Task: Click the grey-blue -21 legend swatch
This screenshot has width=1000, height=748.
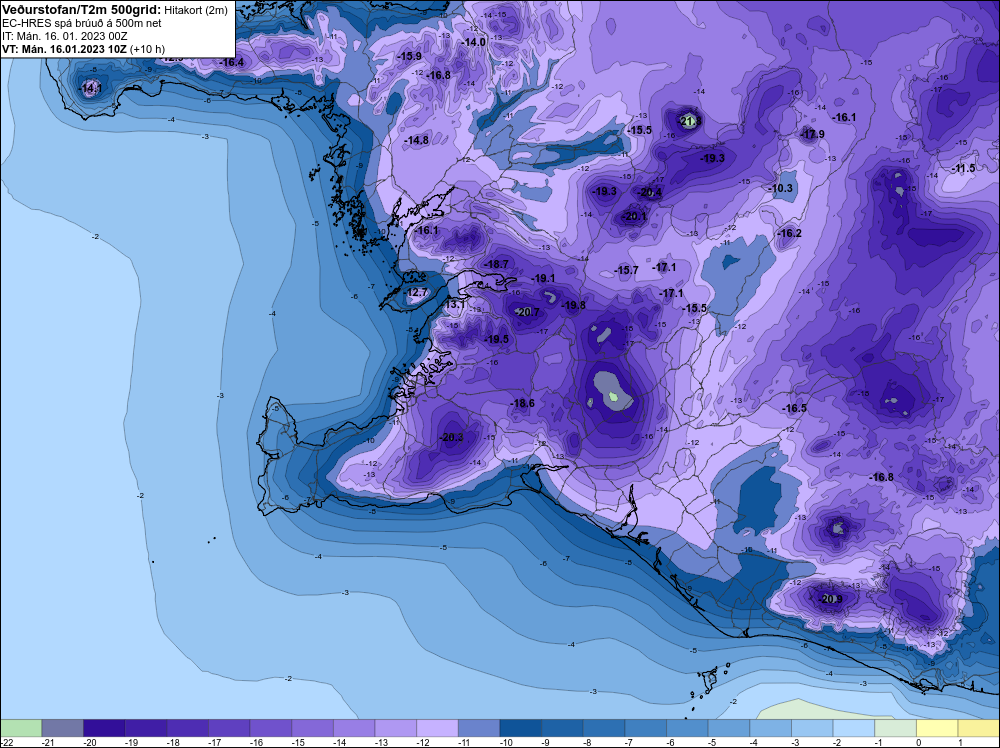Action: point(62,728)
